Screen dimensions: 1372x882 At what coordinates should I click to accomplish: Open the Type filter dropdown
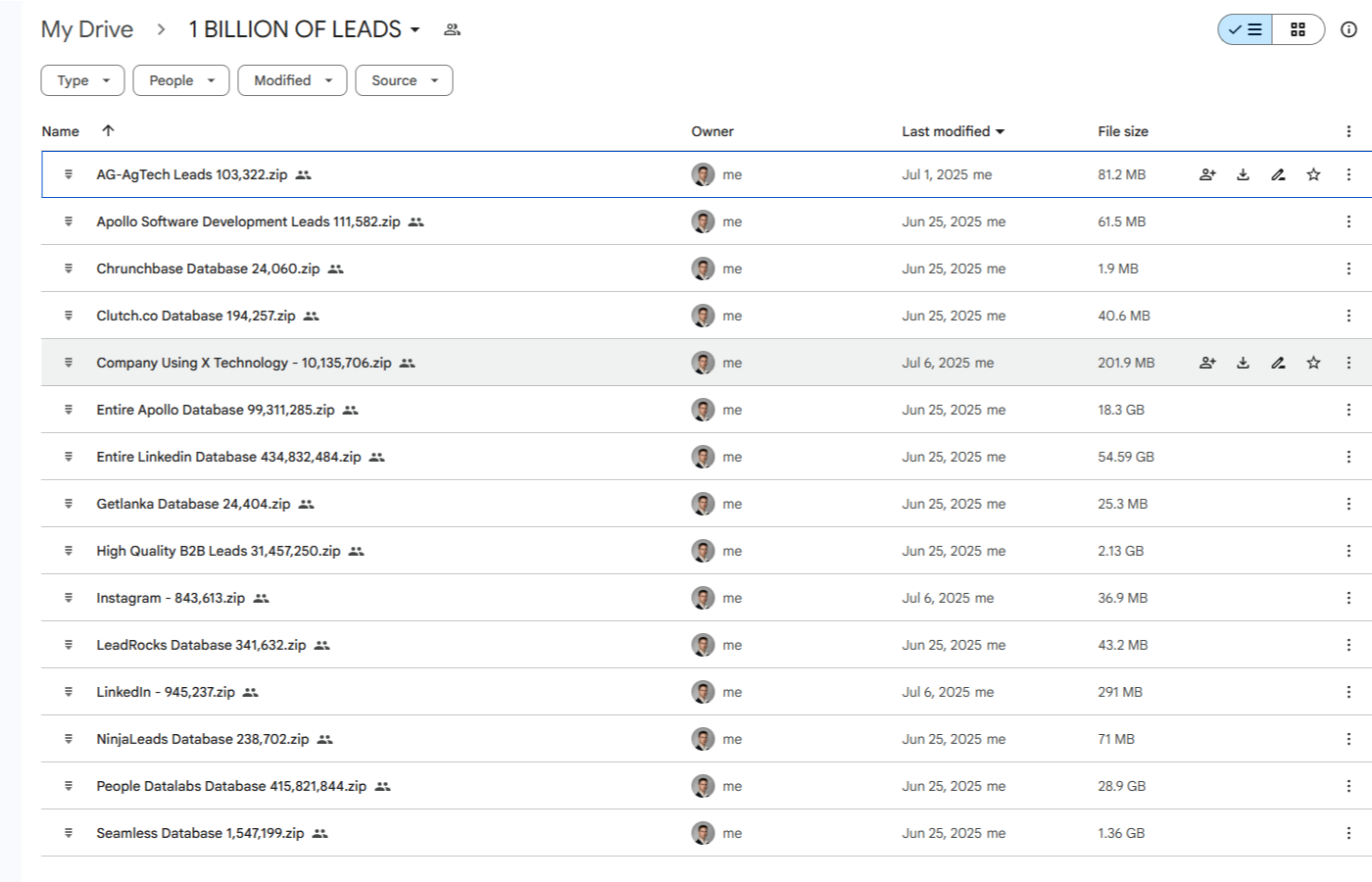(82, 80)
